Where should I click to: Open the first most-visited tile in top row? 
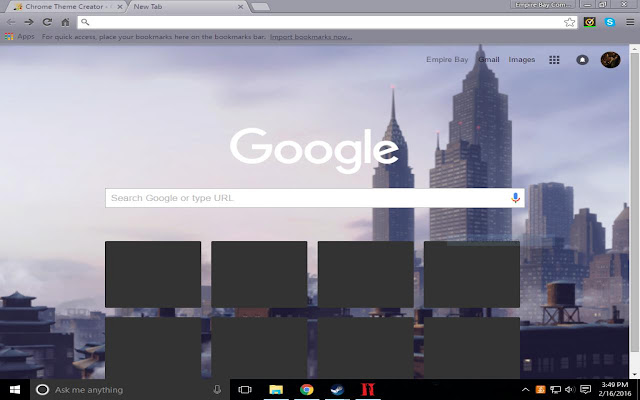pyautogui.click(x=153, y=274)
